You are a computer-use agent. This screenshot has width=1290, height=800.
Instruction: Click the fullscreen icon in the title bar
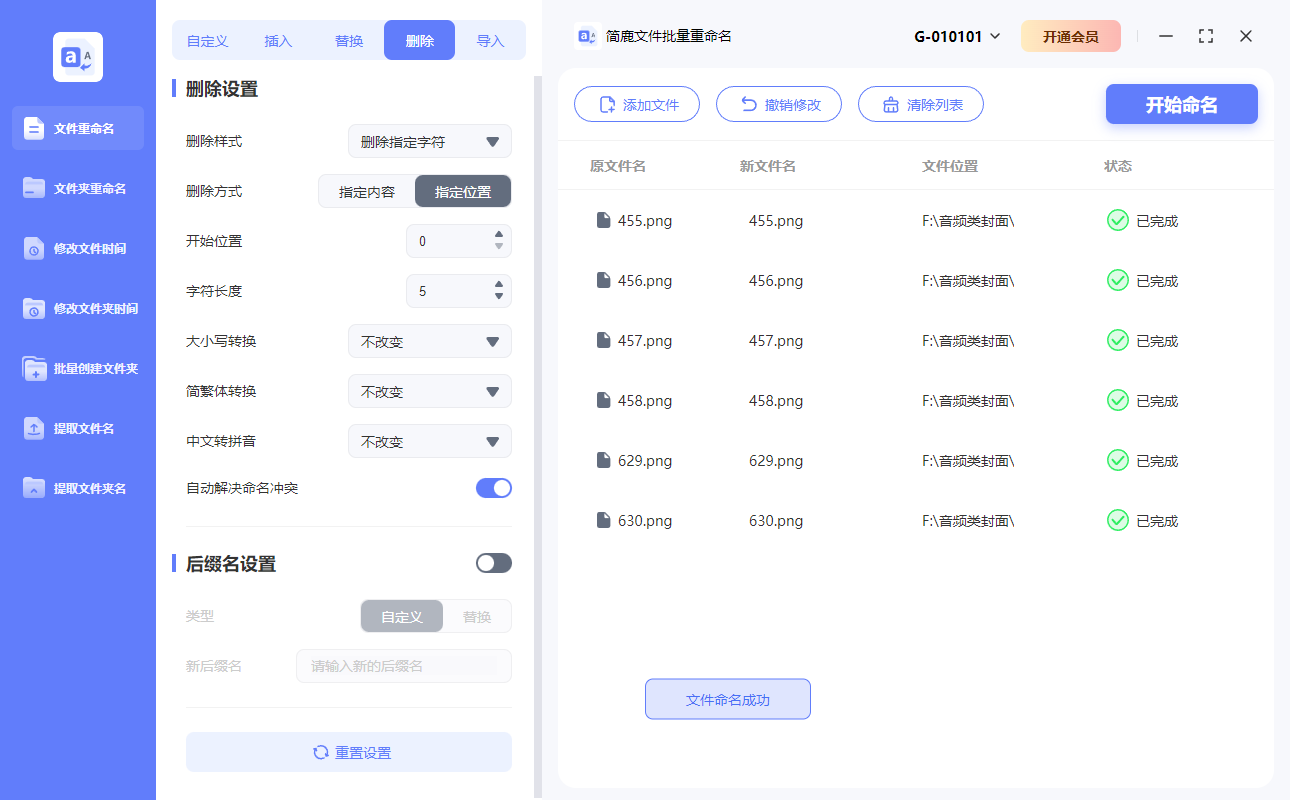(x=1205, y=35)
